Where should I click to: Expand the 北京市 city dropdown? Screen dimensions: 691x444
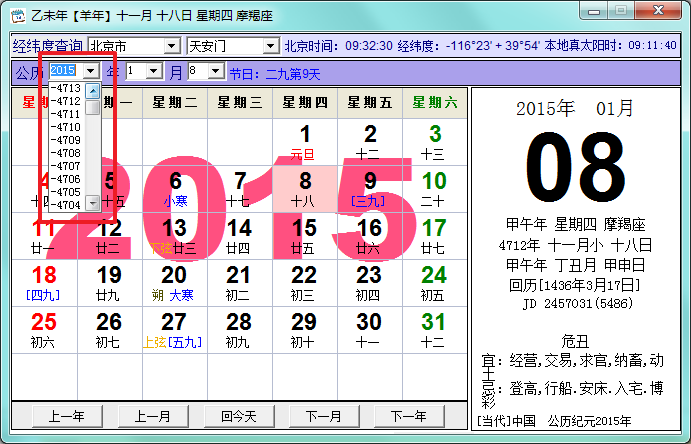(x=171, y=45)
